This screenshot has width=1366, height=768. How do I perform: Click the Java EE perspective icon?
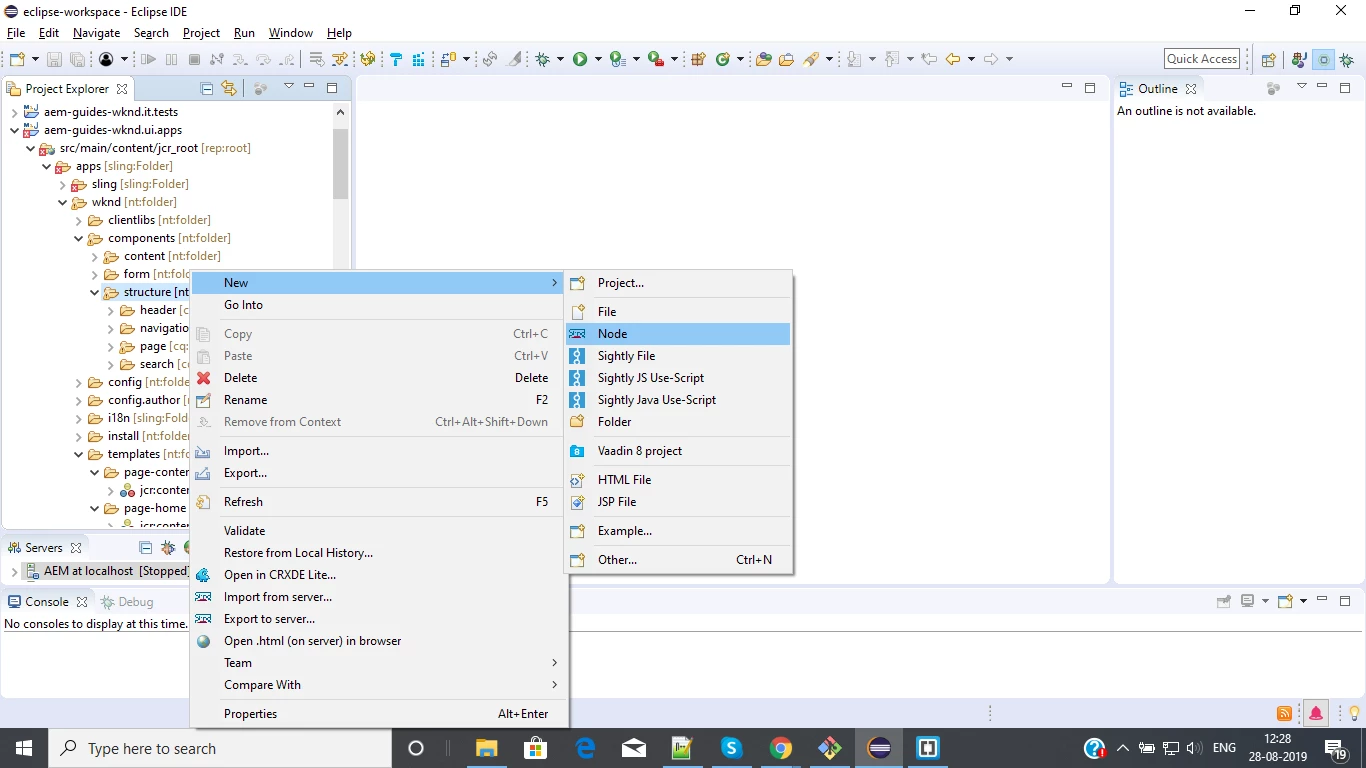point(1298,59)
